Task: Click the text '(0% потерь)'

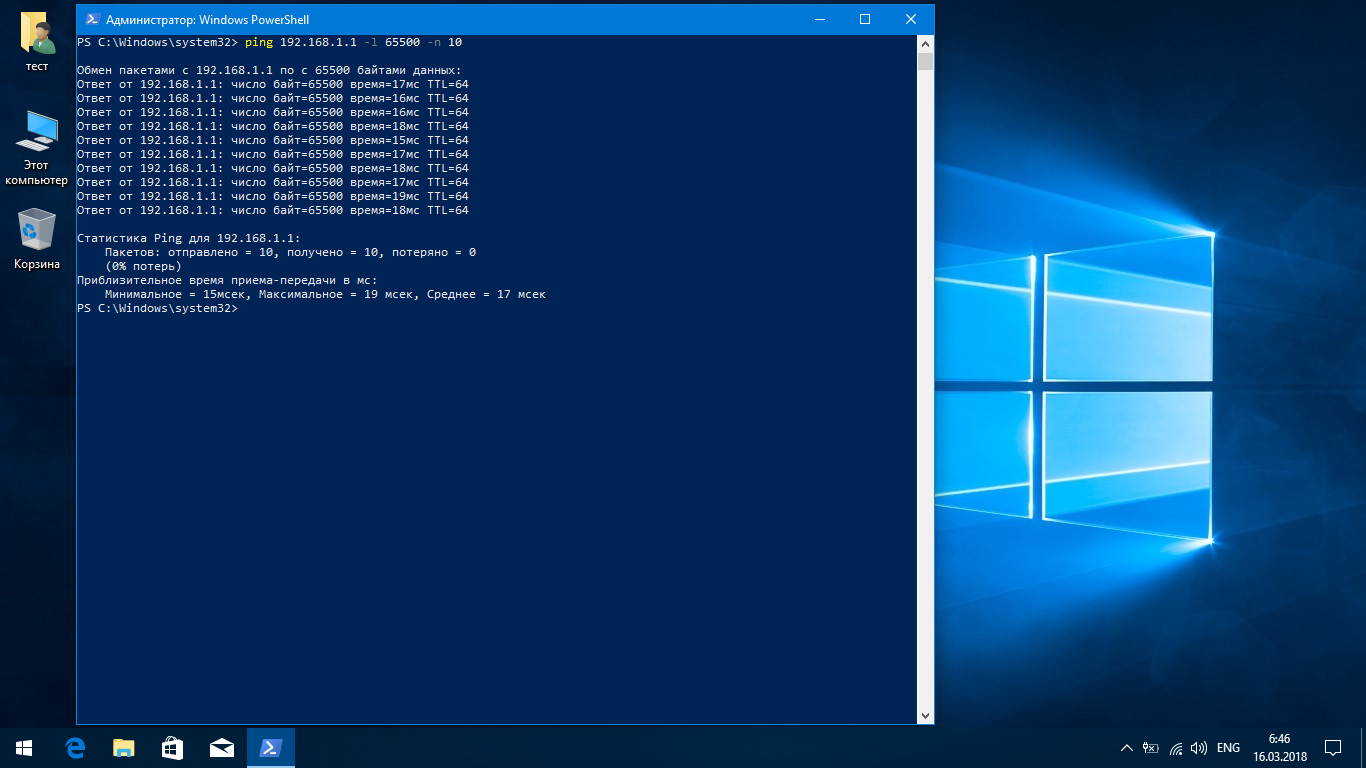Action: [x=143, y=266]
